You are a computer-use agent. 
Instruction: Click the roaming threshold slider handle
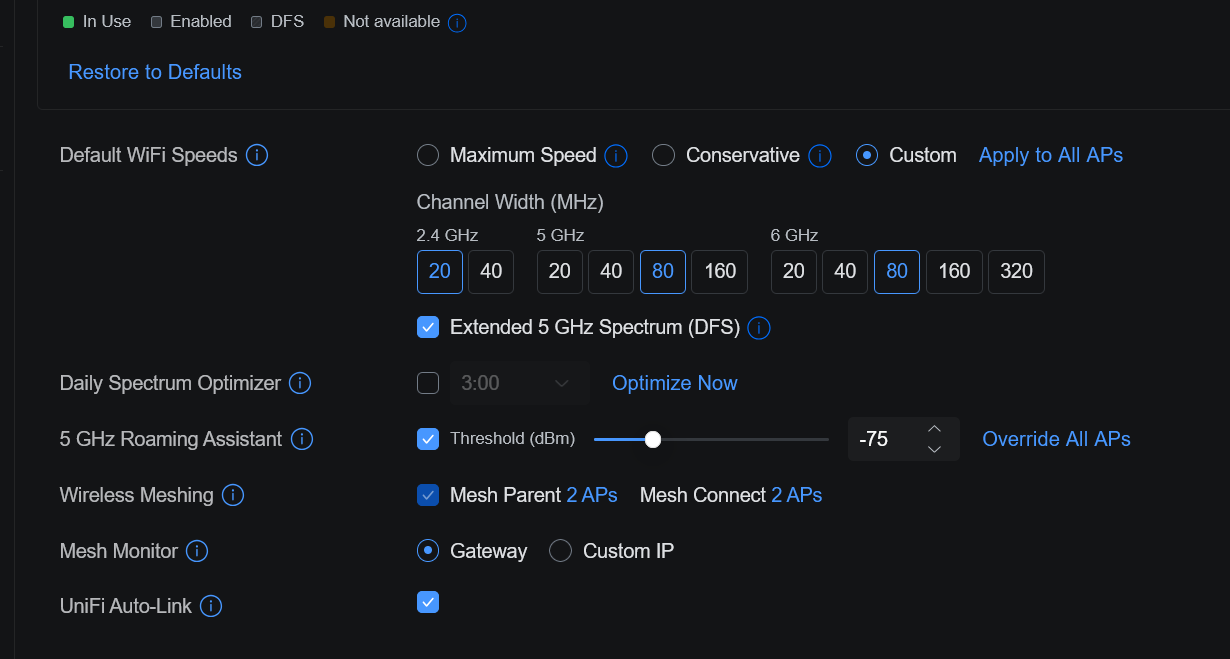(653, 439)
